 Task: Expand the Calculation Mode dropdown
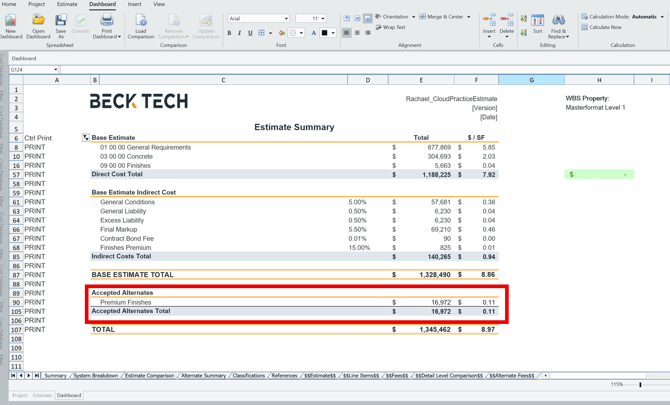pyautogui.click(x=662, y=17)
